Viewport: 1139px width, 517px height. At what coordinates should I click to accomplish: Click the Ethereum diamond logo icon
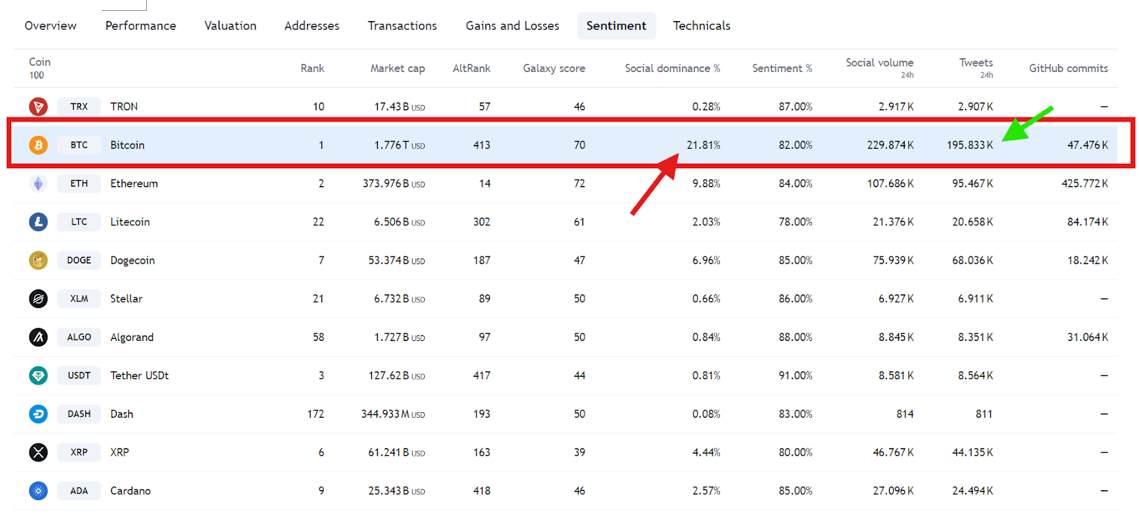pos(38,183)
